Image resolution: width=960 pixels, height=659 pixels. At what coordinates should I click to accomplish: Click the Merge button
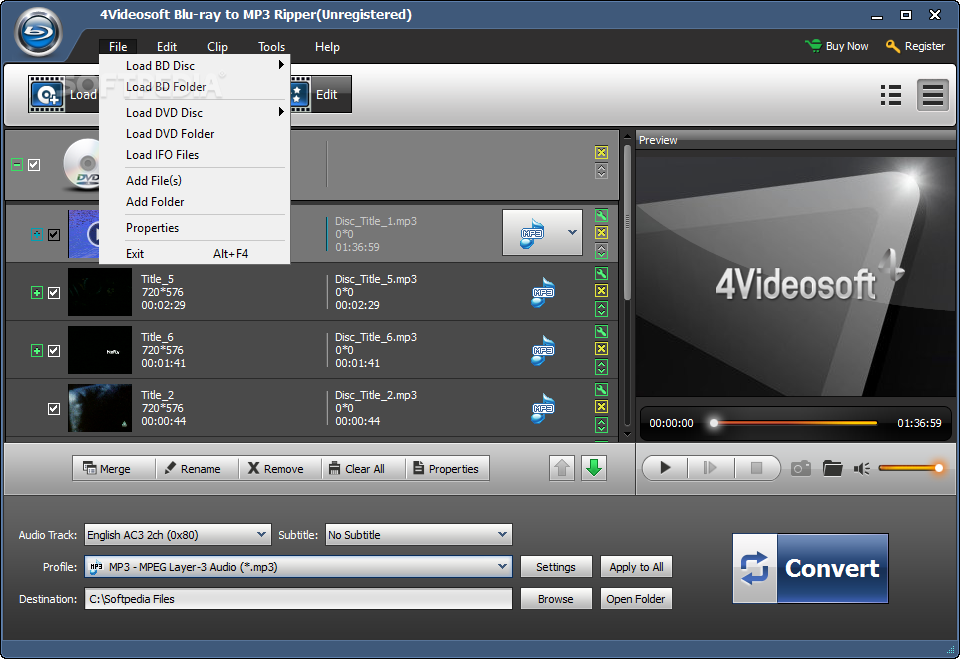coord(114,469)
